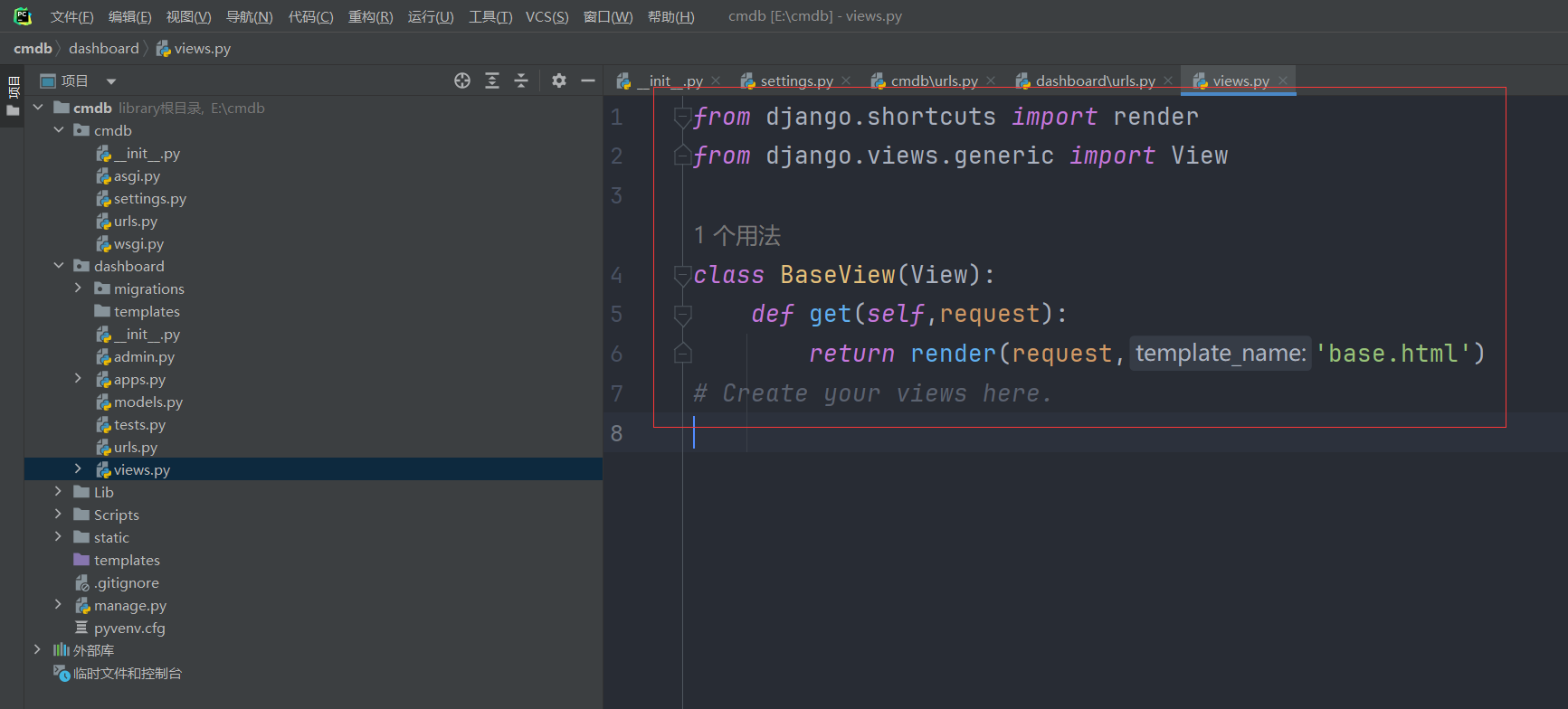
Task: Click cmdb in the breadcrumb bar
Action: click(33, 48)
